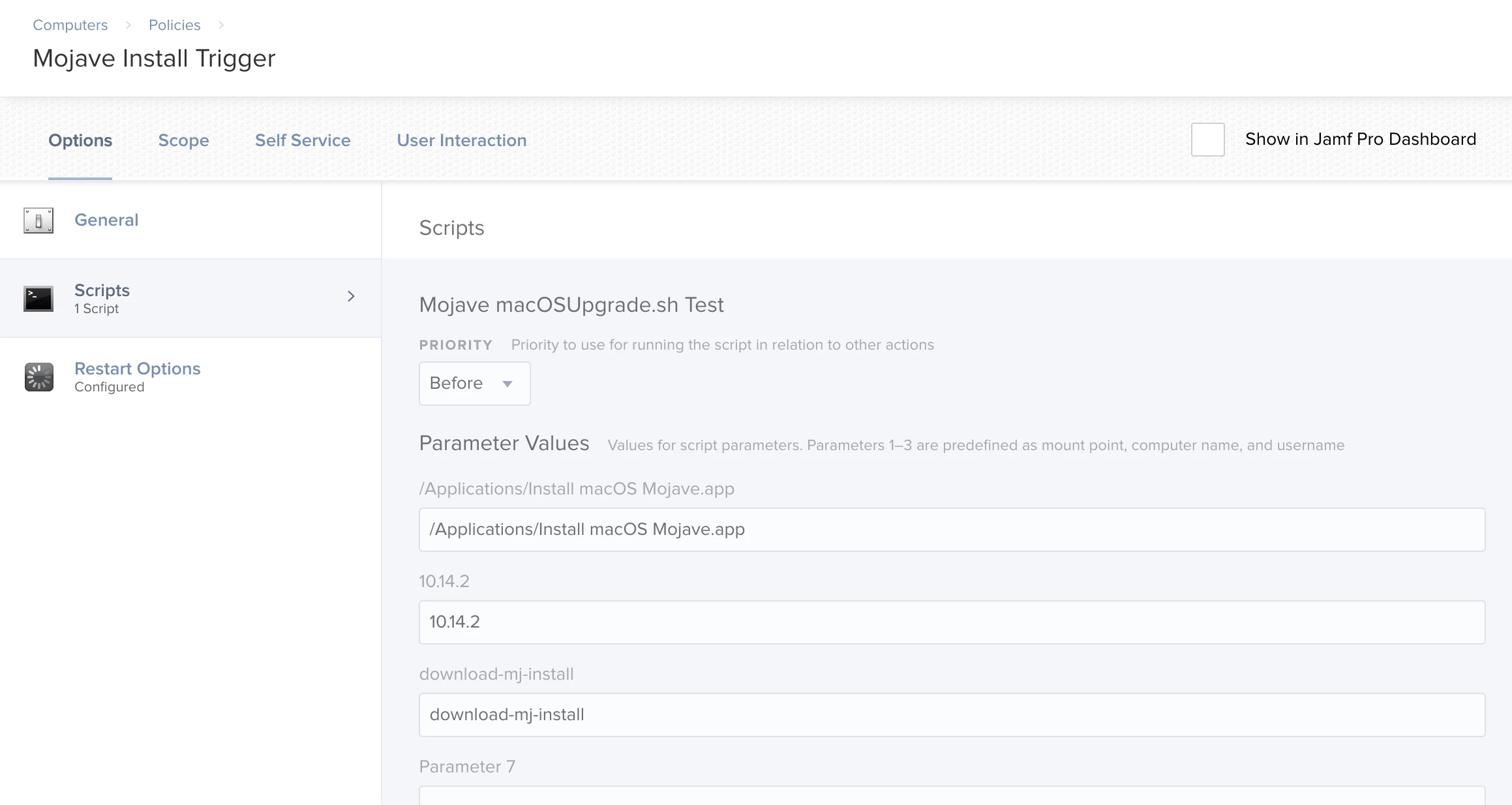
Task: Click the 'Mojave Install Trigger' page title
Action: coord(154,59)
